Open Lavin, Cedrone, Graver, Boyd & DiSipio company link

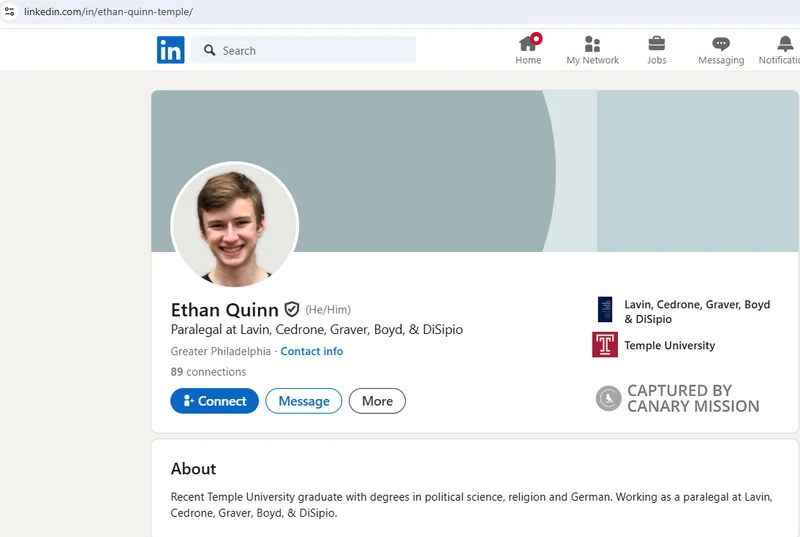coord(697,312)
